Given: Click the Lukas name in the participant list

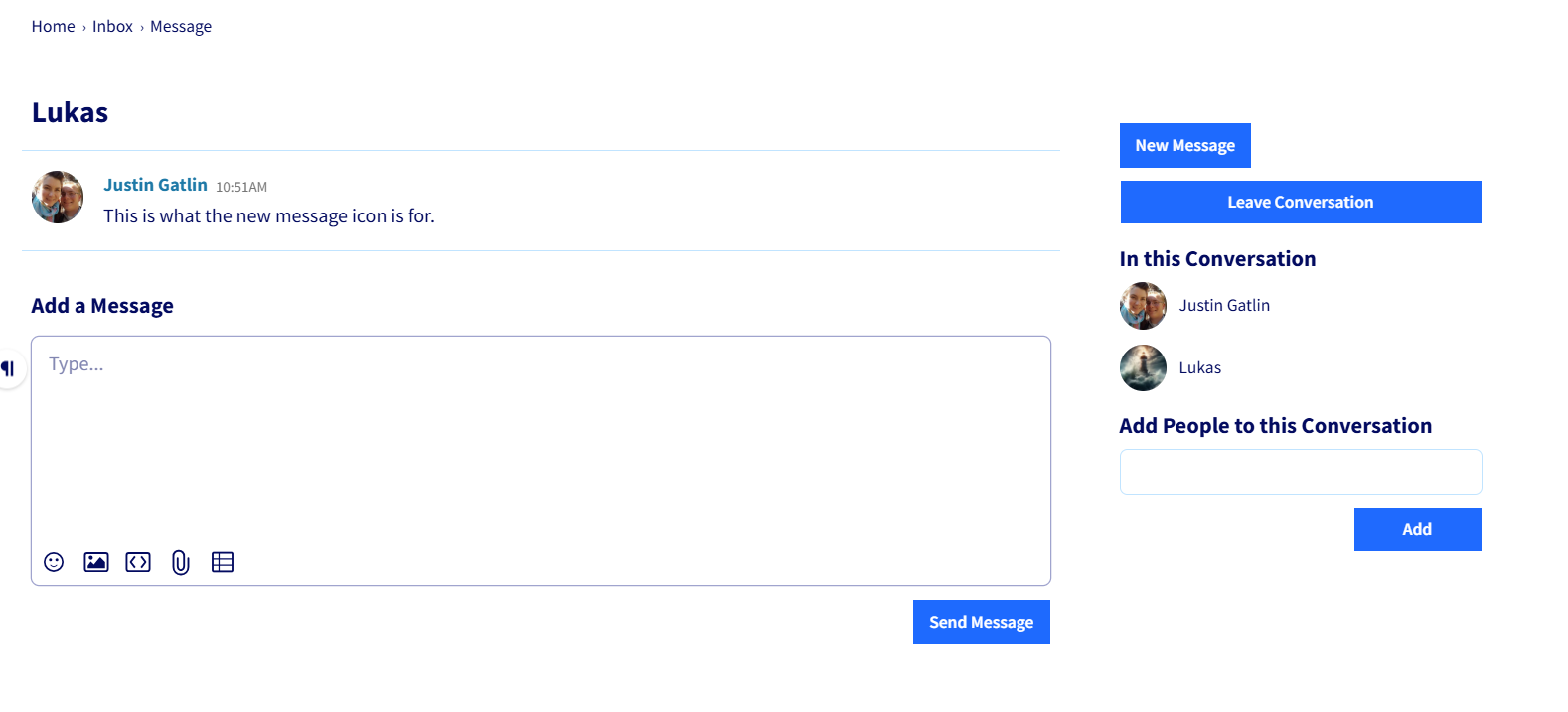Looking at the screenshot, I should tap(1199, 367).
